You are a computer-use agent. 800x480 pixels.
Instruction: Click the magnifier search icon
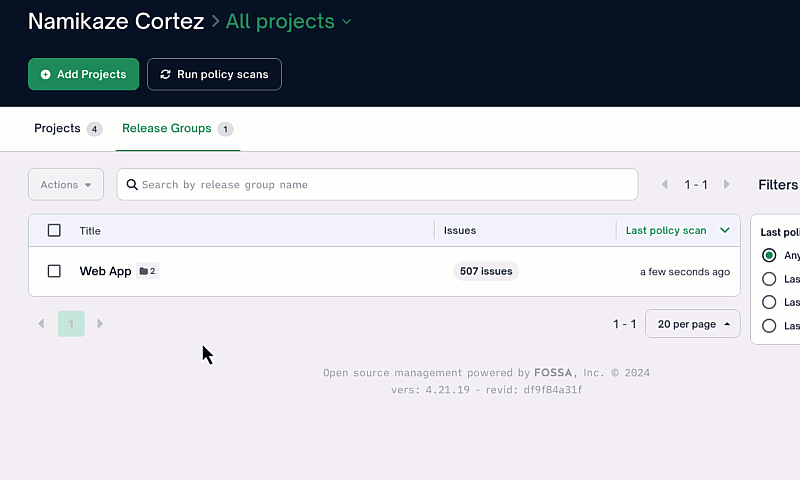[x=132, y=185]
